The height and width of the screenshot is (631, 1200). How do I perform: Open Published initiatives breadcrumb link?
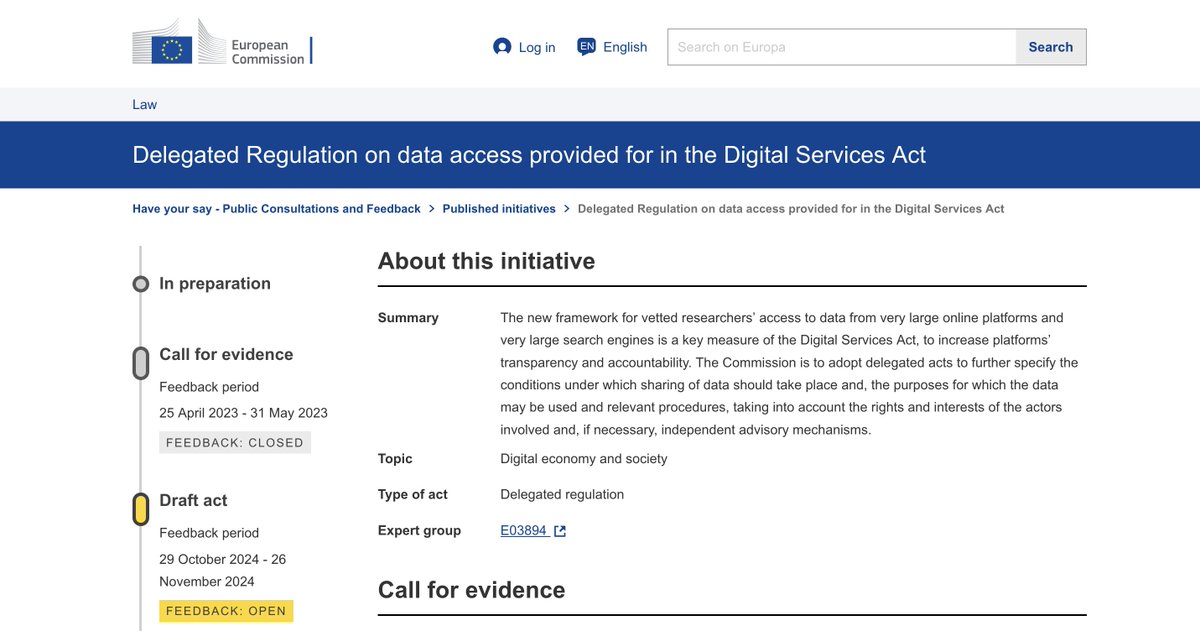(499, 209)
